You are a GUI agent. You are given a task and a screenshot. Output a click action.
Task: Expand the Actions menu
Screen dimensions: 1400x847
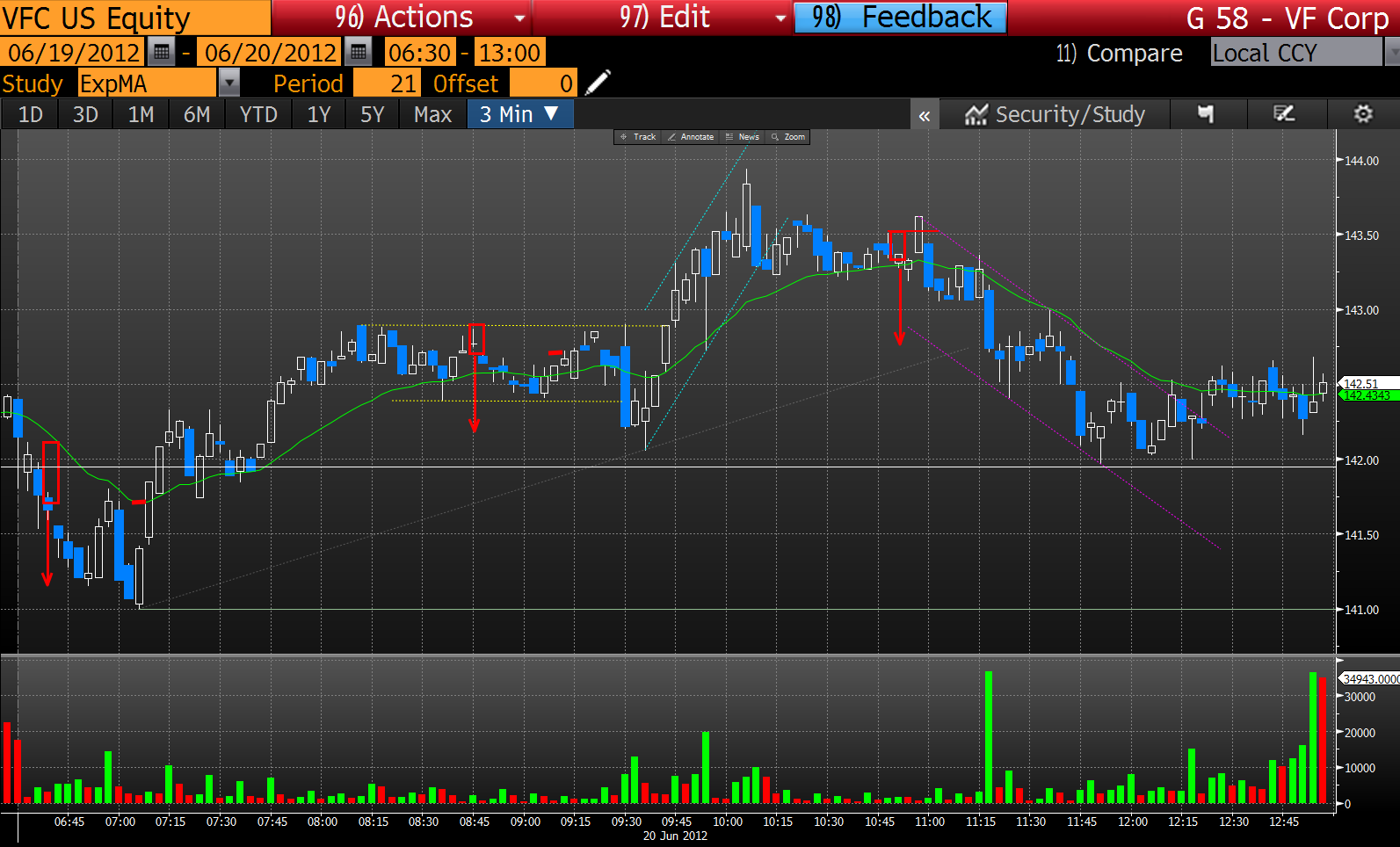[x=403, y=18]
